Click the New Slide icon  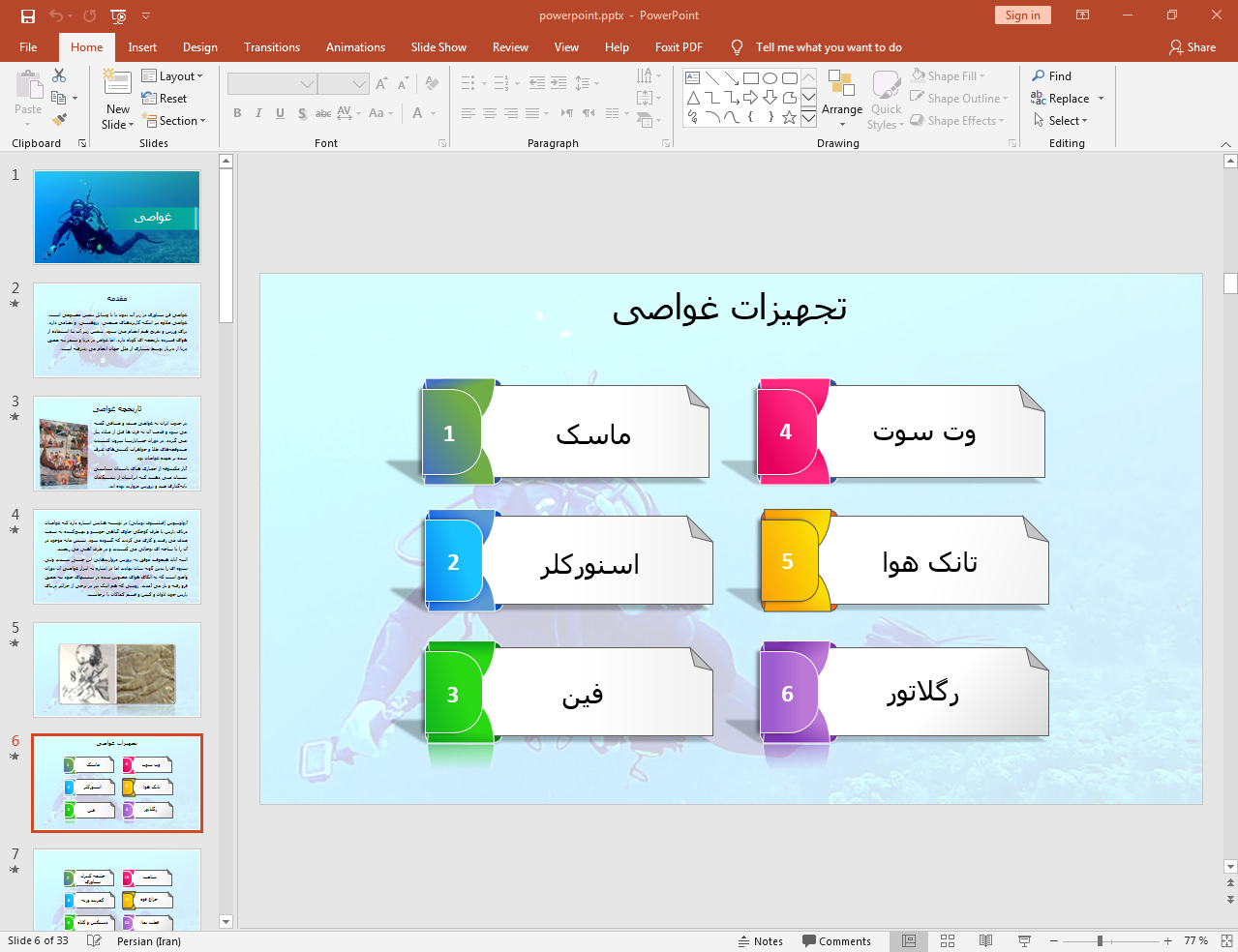click(x=118, y=86)
